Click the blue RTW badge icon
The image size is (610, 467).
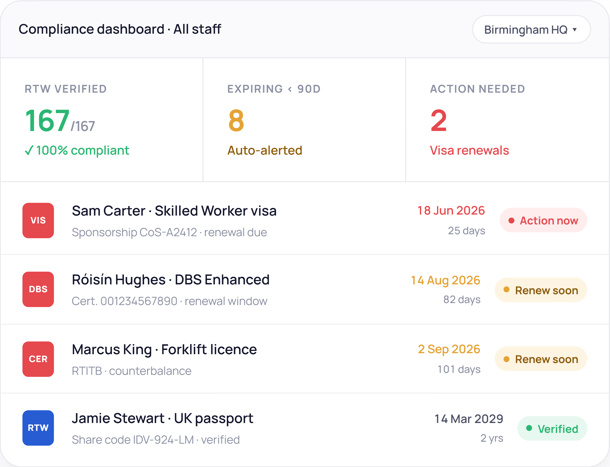coord(38,428)
